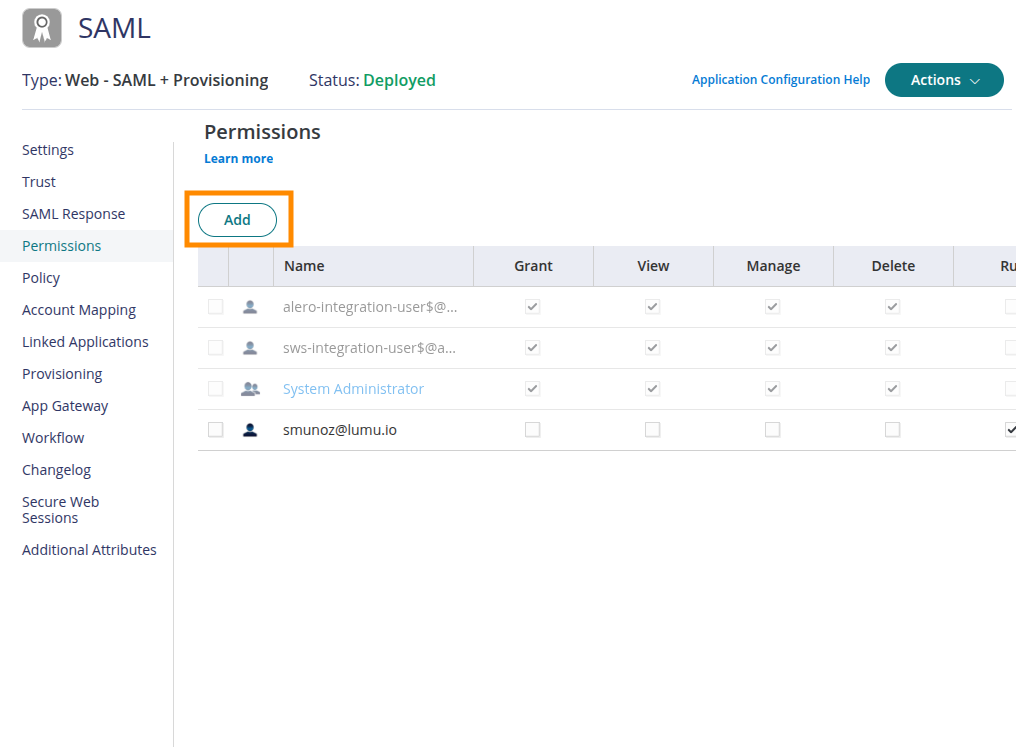Go to SAML Response section
The image size is (1027, 747).
pos(74,214)
